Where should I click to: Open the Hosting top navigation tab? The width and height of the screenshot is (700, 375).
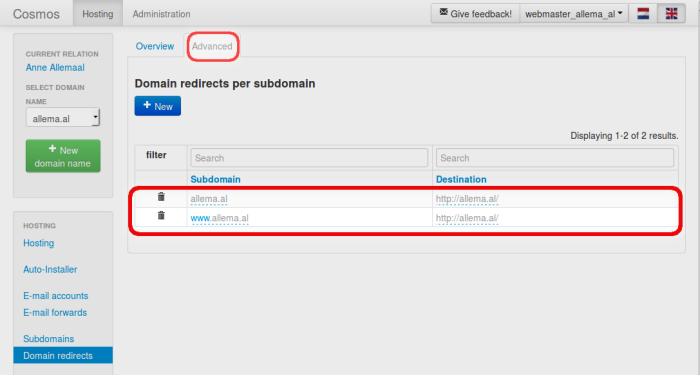tap(98, 14)
